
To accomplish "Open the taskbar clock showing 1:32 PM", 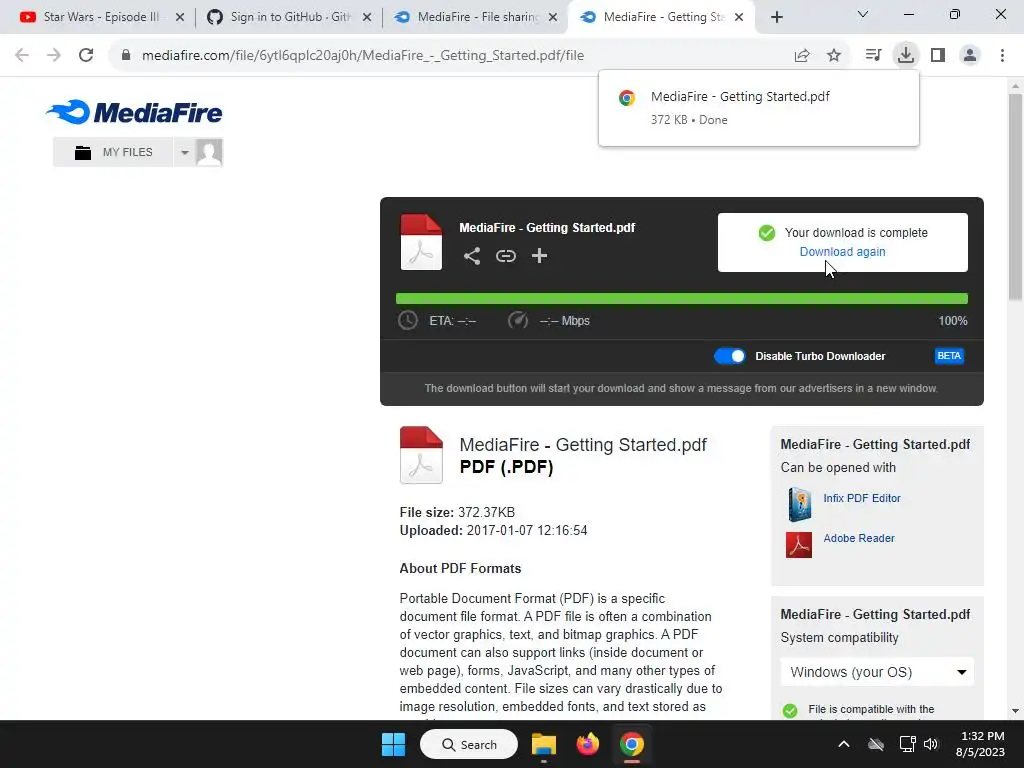I will coord(981,744).
